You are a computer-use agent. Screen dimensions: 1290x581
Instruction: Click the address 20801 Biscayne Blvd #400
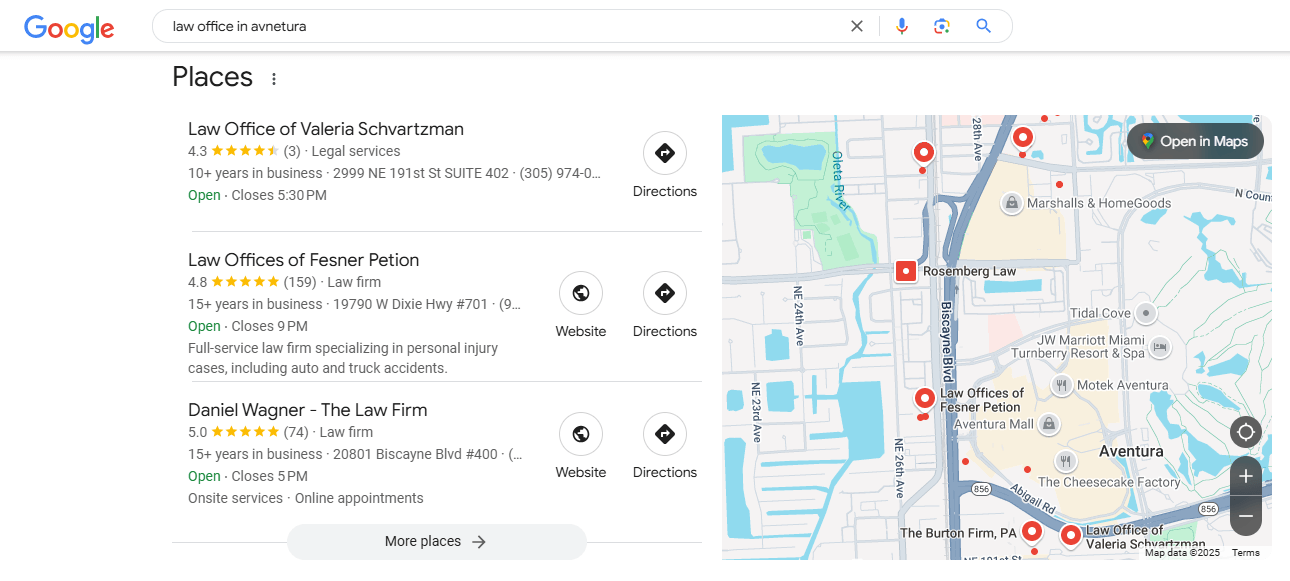click(415, 454)
